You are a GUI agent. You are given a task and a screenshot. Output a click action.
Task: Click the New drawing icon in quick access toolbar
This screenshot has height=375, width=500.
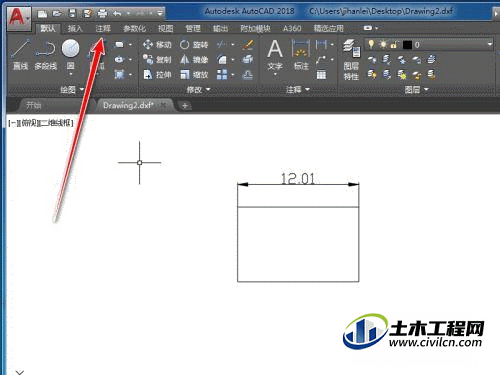(42, 13)
